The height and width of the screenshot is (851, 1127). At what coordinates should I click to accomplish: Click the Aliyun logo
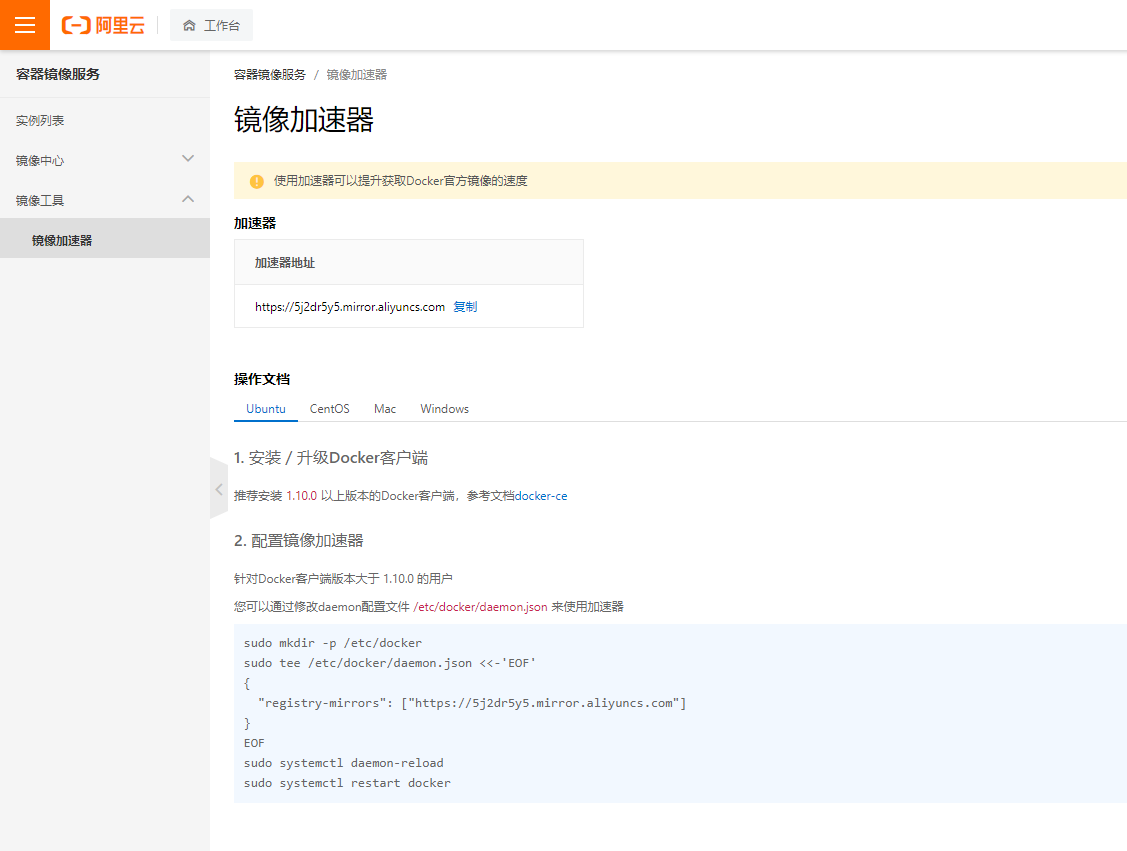pos(104,25)
